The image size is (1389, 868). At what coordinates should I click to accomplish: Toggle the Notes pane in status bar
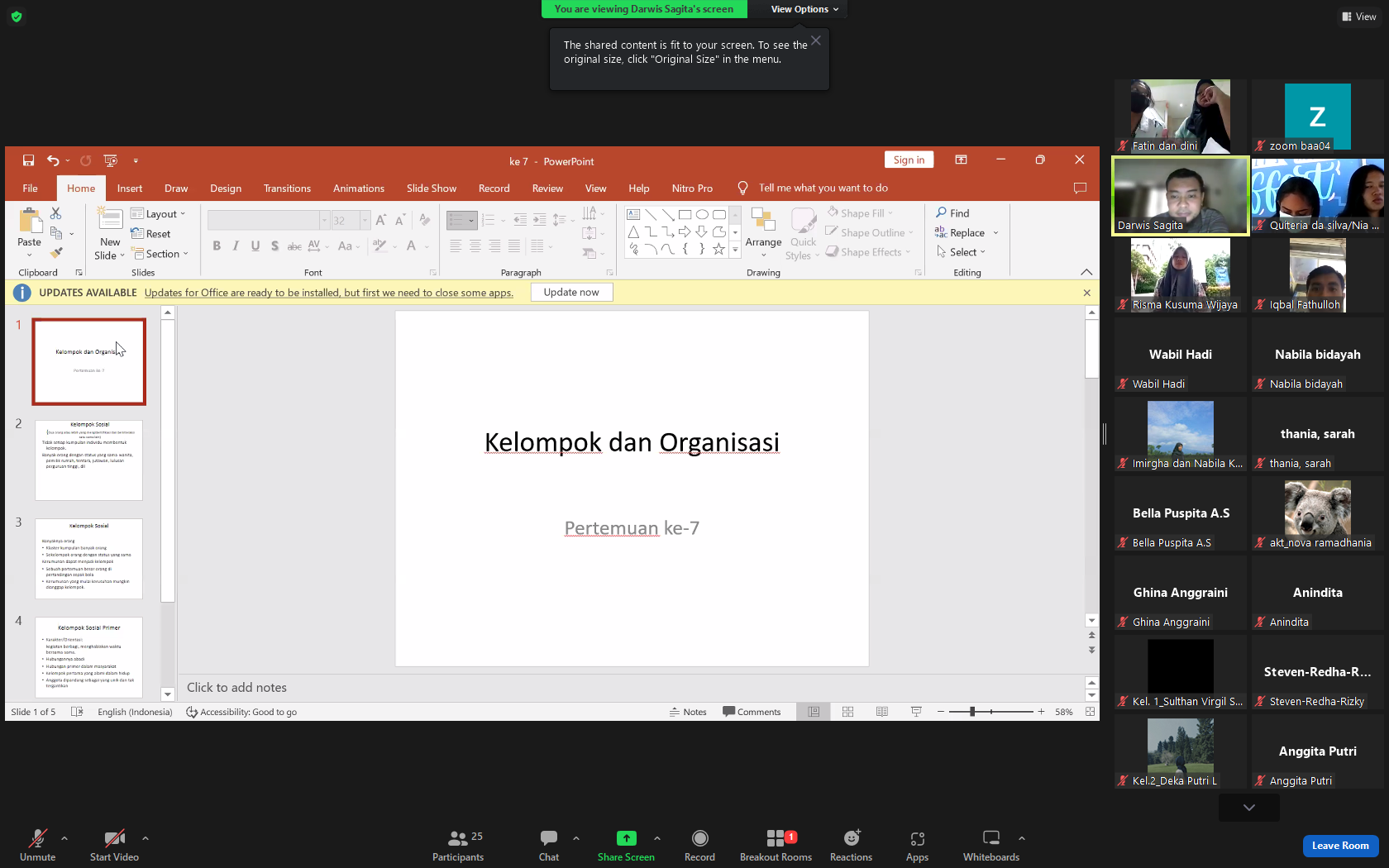pyautogui.click(x=688, y=712)
